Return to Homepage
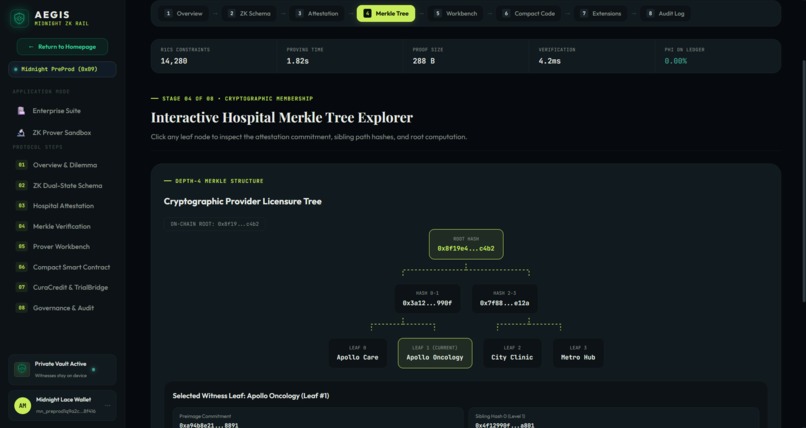 pos(62,47)
